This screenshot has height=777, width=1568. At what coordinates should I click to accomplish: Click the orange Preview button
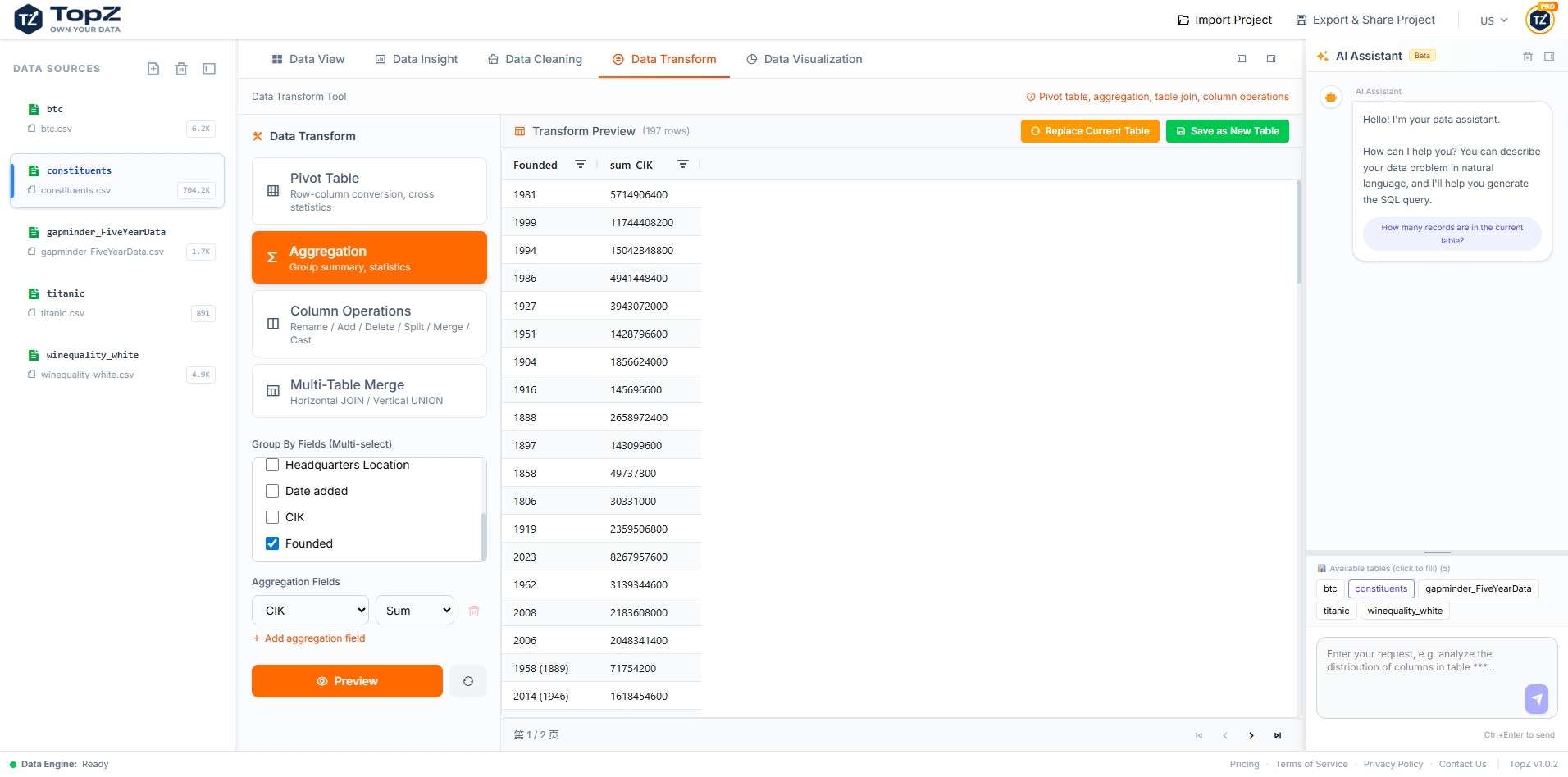[347, 681]
